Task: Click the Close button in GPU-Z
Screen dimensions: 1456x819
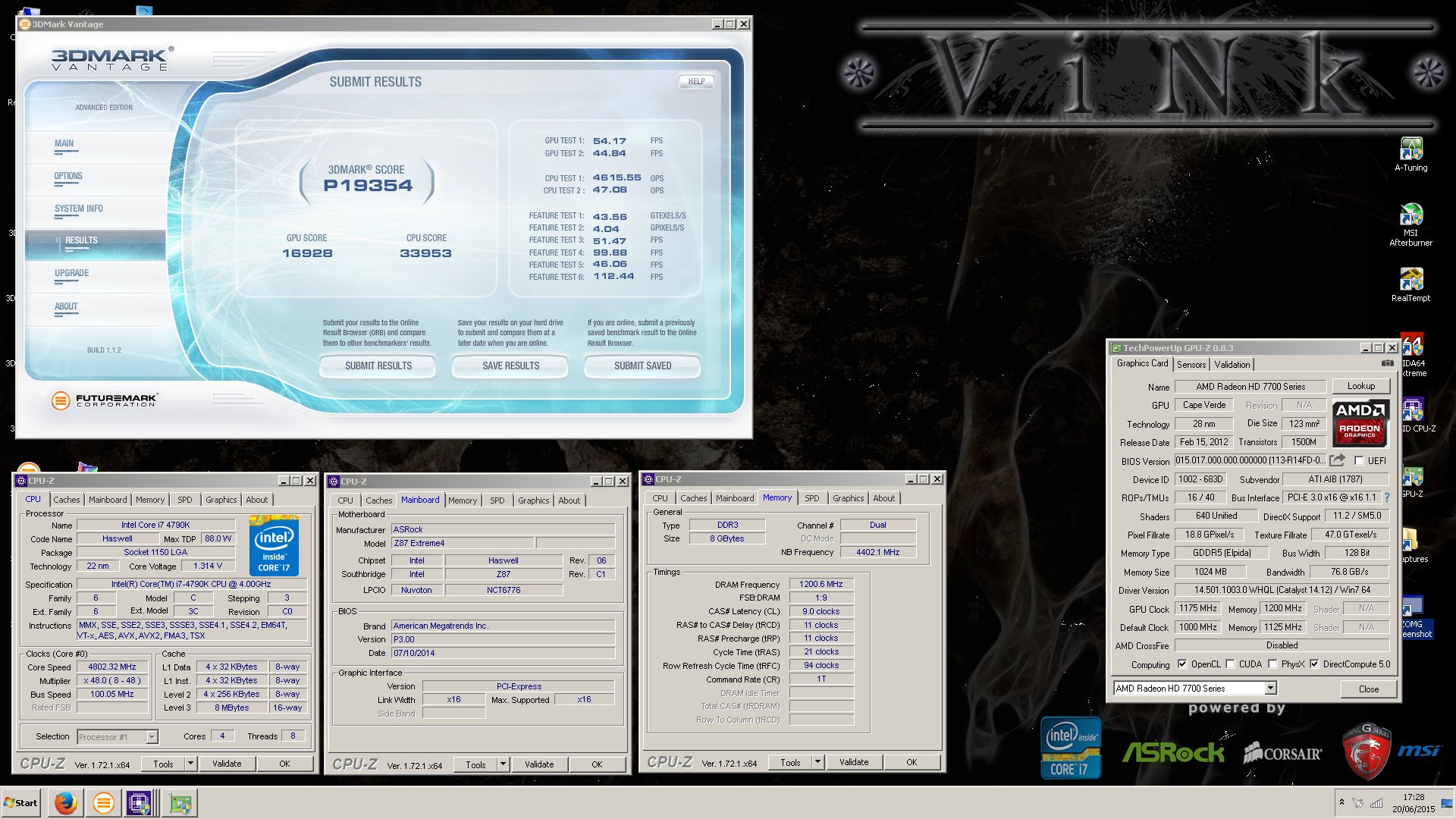Action: click(1368, 689)
